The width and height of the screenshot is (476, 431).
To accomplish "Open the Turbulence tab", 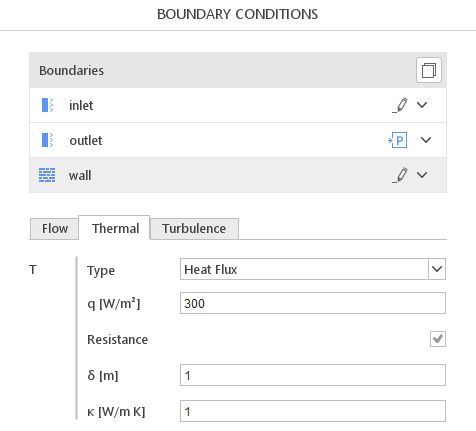I will [x=194, y=229].
